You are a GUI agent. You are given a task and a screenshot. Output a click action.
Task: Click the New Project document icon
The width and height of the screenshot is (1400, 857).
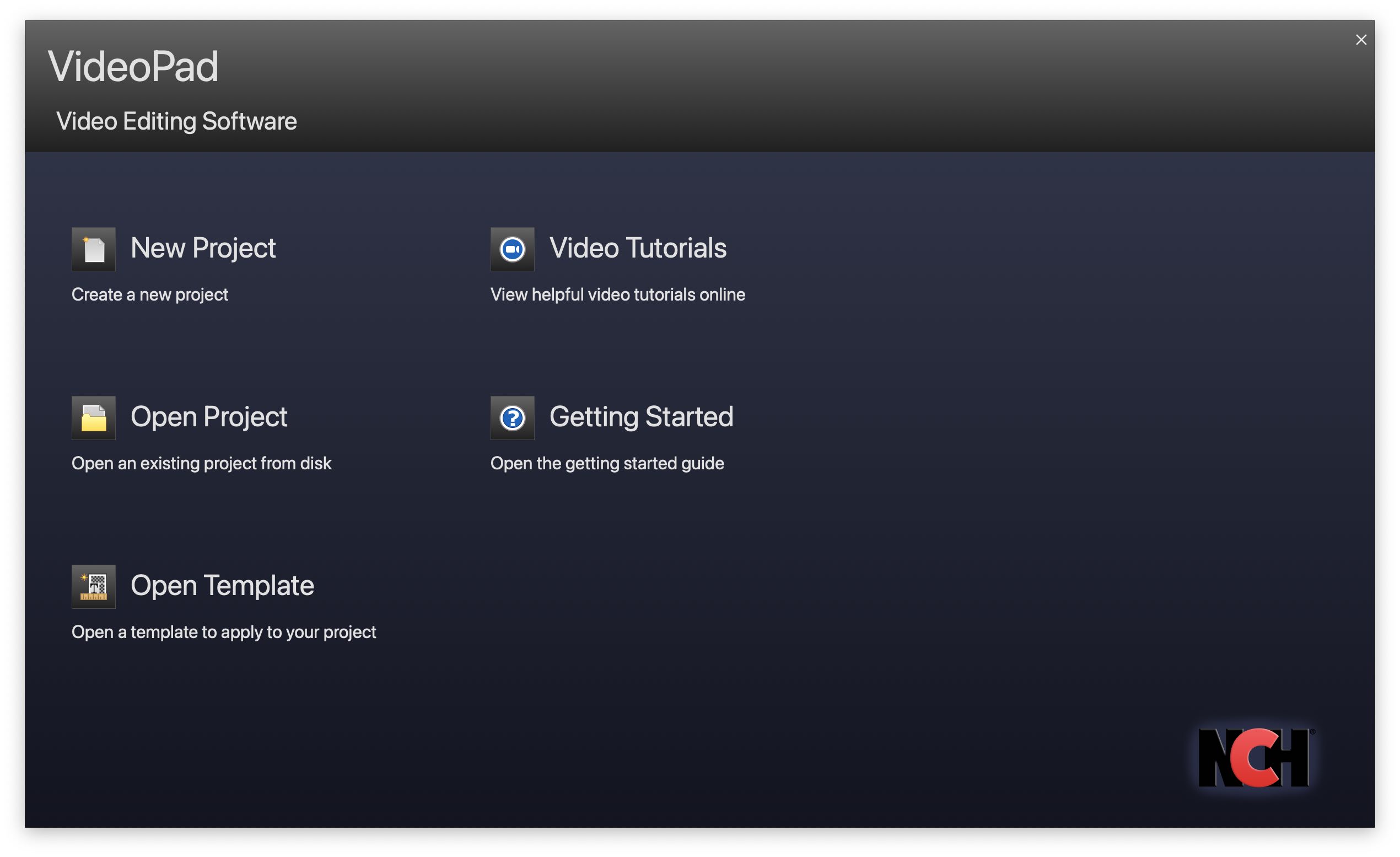[x=94, y=249]
